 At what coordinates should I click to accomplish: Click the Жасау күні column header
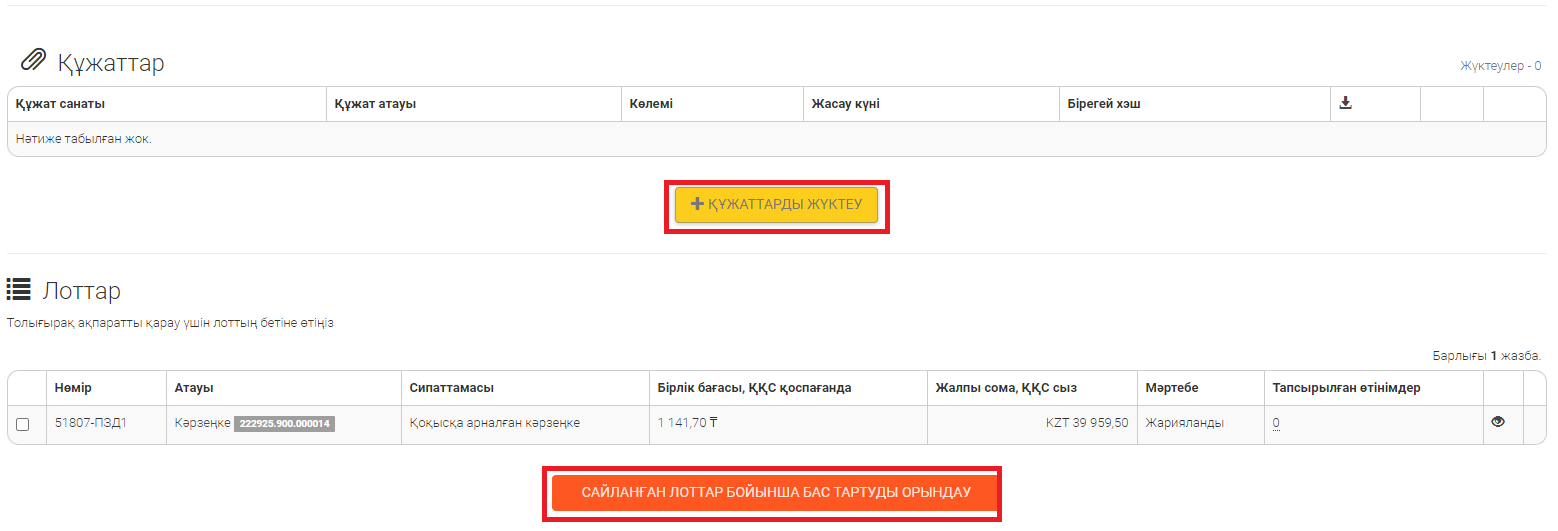(845, 104)
